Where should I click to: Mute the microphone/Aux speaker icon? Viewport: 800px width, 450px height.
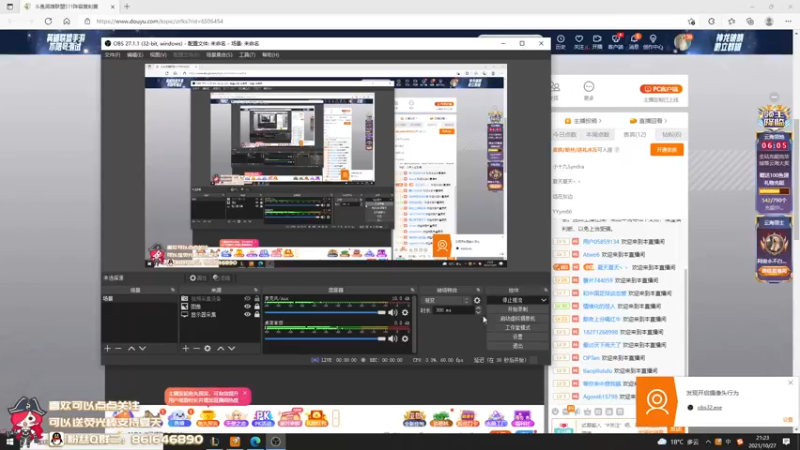pyautogui.click(x=392, y=312)
